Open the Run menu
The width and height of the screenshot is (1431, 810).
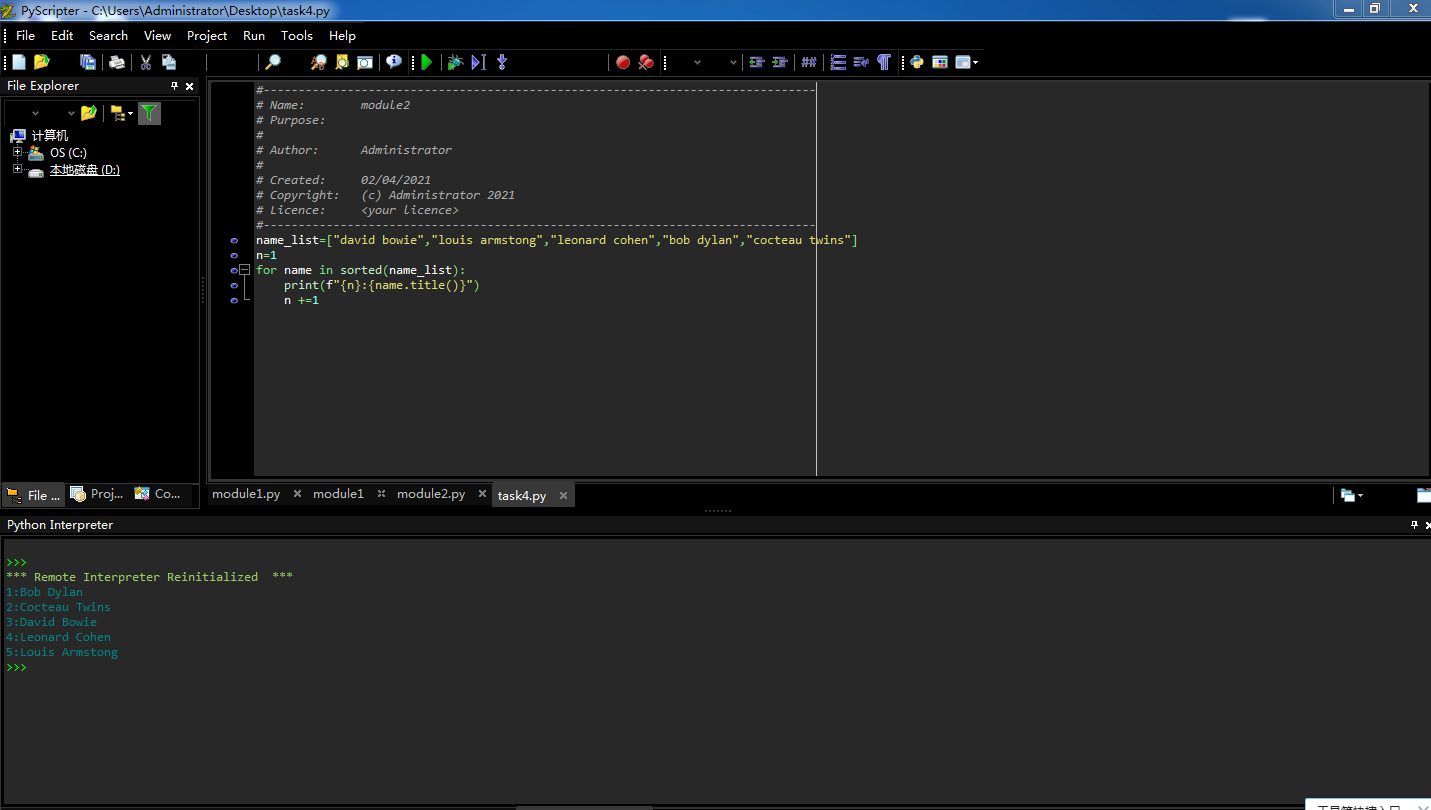[254, 35]
